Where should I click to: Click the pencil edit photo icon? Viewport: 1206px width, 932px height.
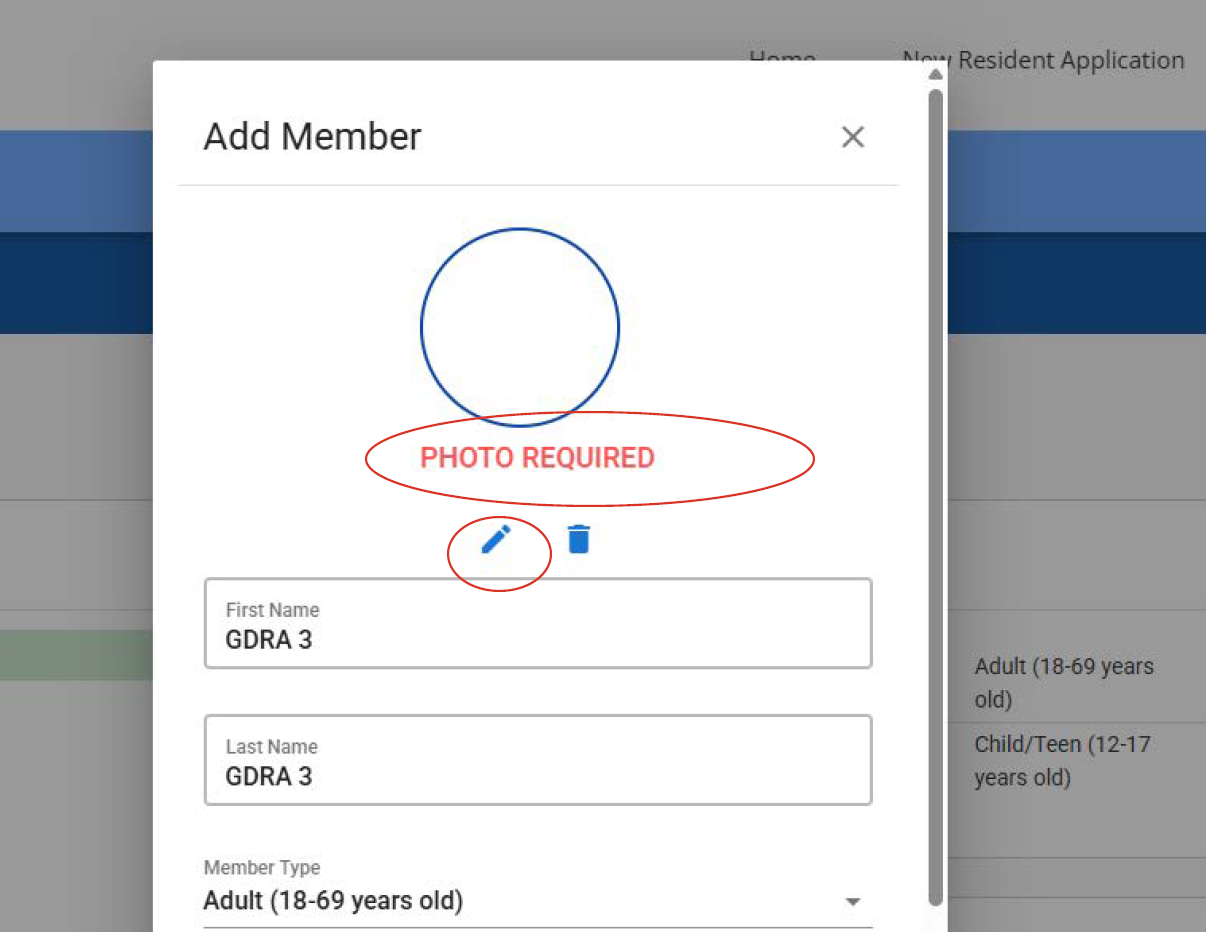pyautogui.click(x=496, y=539)
